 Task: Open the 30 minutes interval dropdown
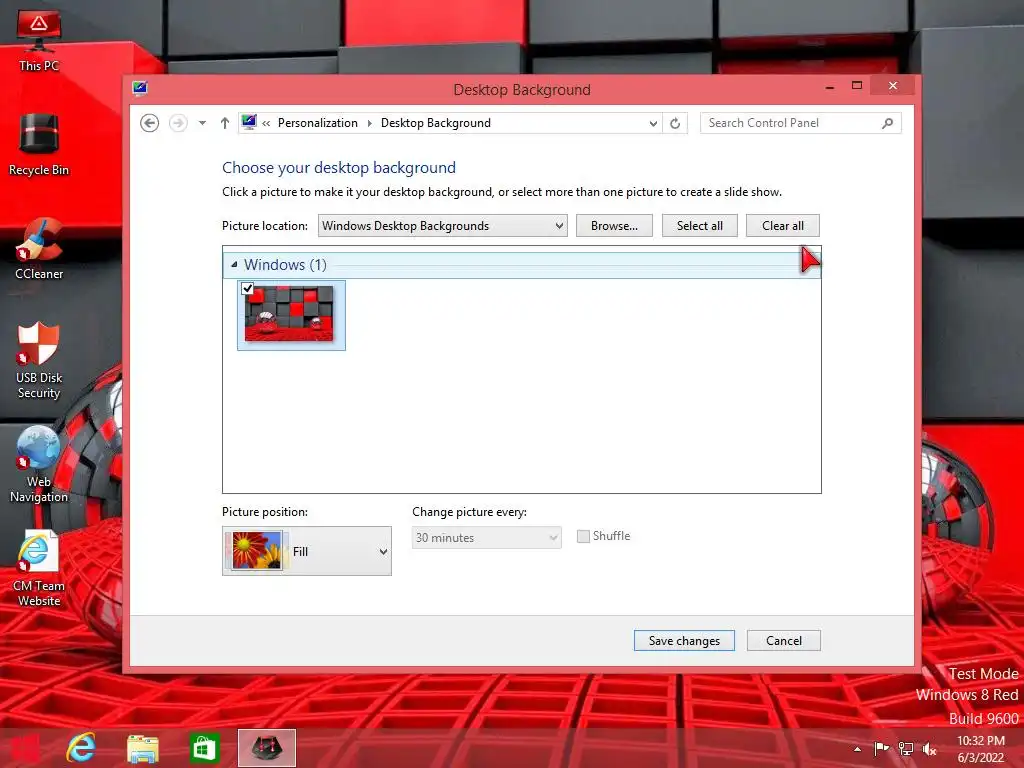[x=487, y=537]
